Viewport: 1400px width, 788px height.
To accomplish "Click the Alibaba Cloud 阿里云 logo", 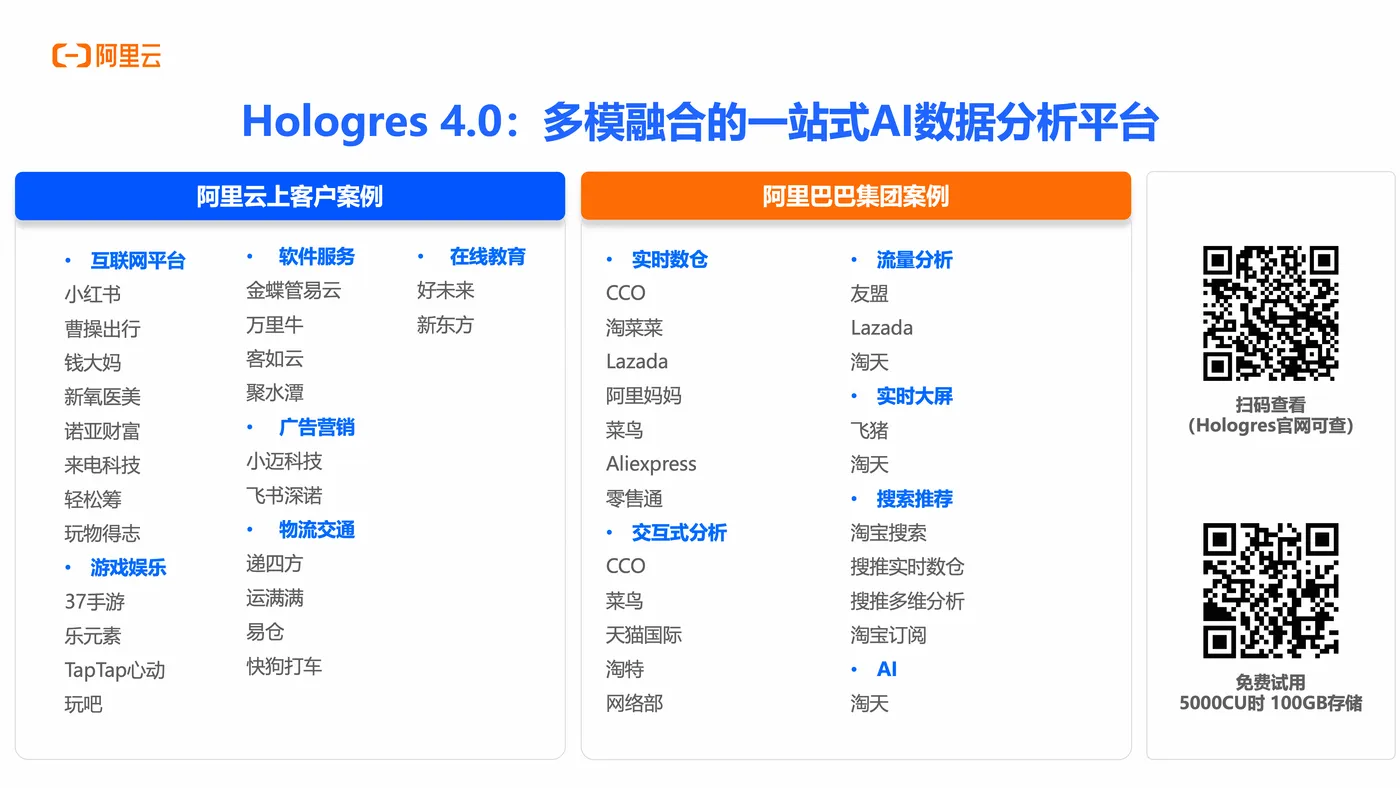I will (x=106, y=56).
